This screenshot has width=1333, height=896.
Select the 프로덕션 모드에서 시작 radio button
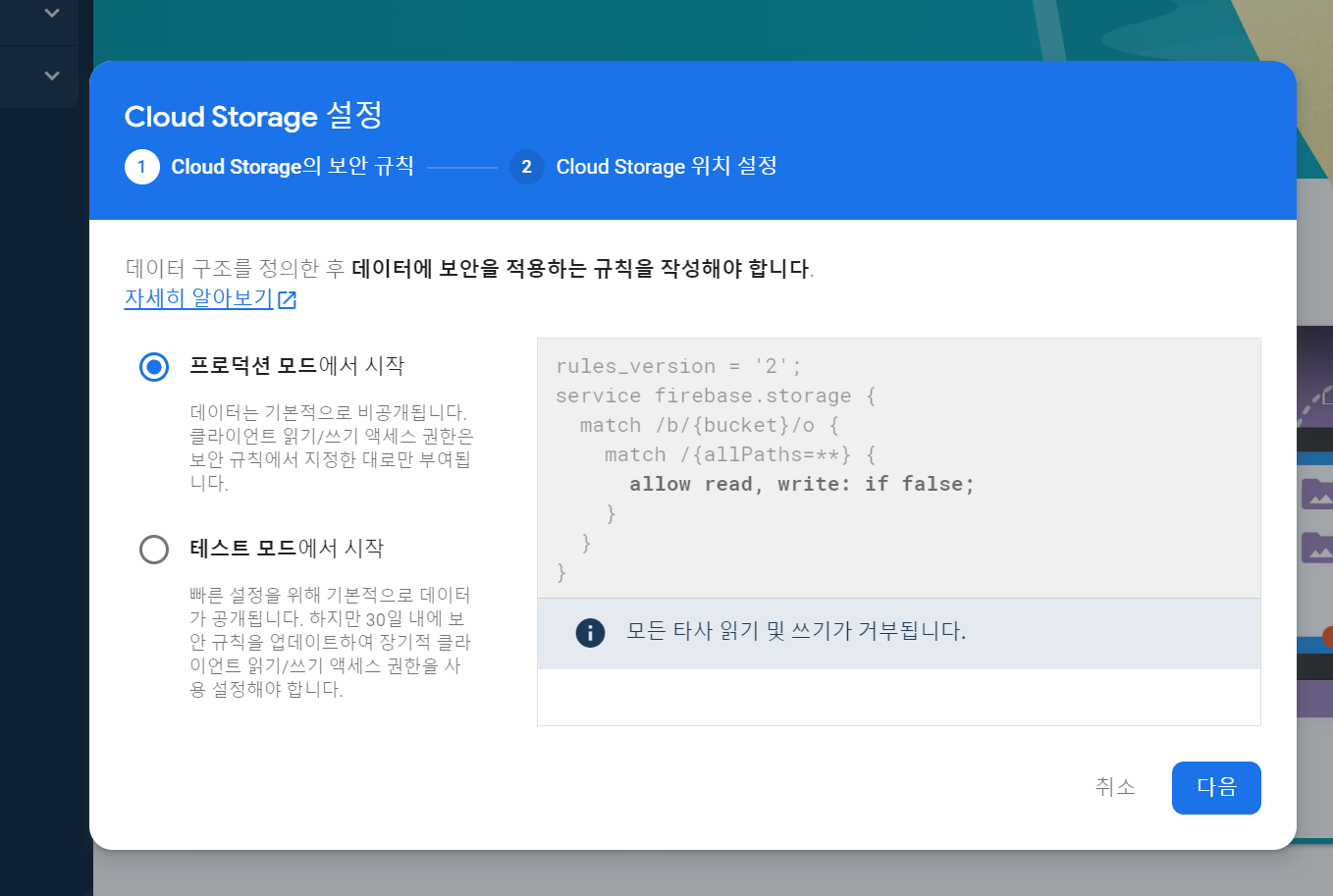[x=154, y=367]
